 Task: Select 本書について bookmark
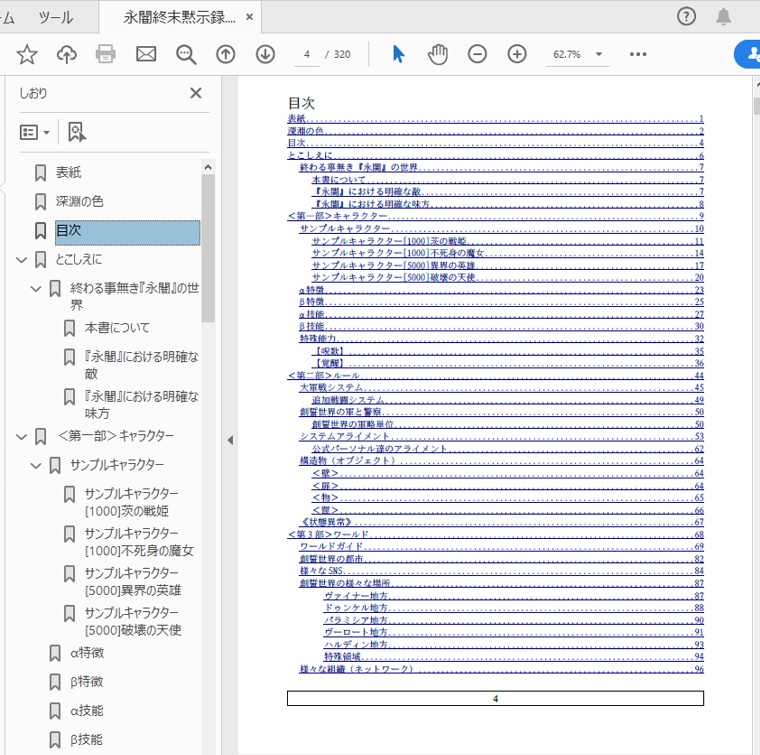click(117, 328)
